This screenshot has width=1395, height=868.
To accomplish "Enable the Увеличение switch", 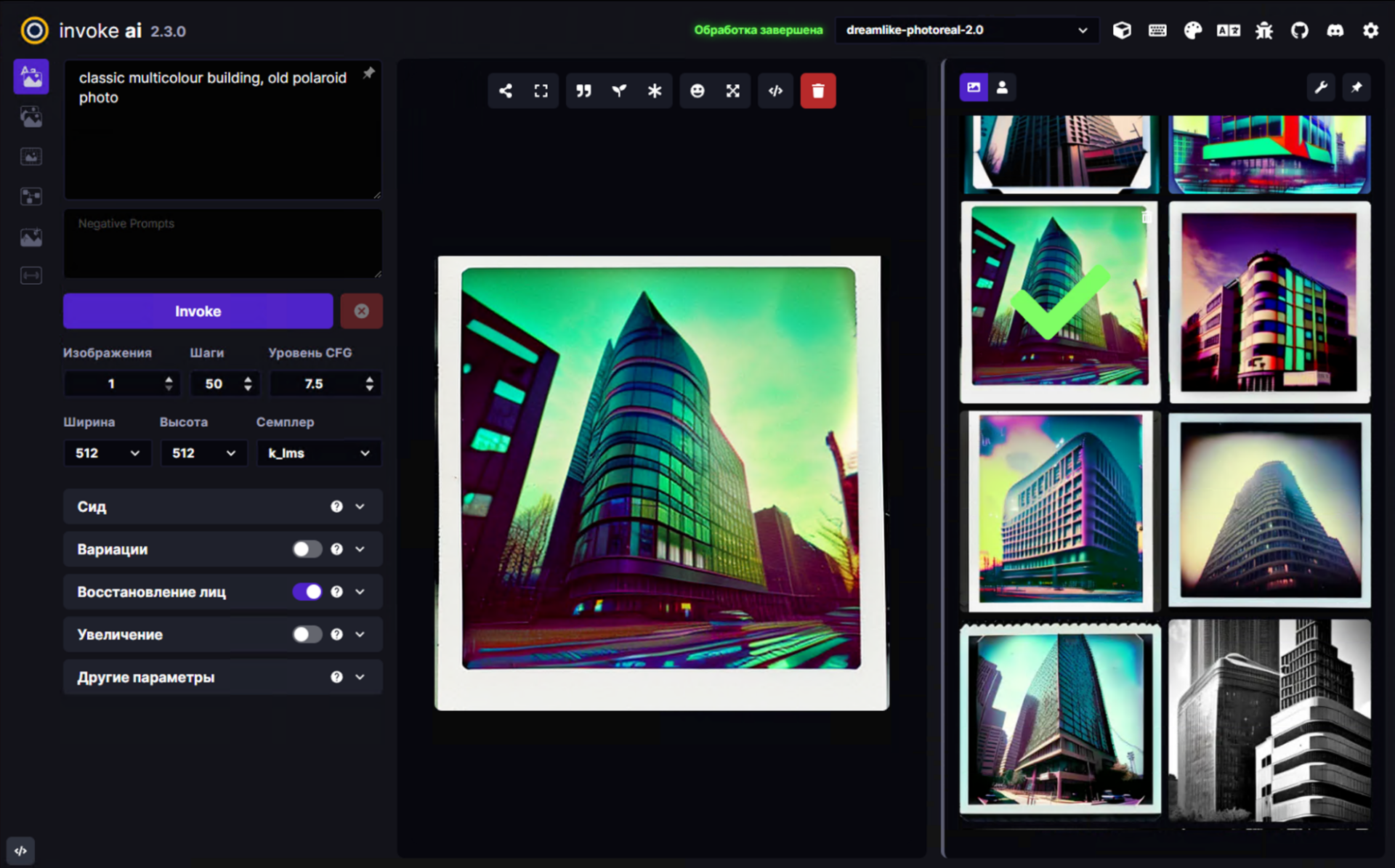I will (307, 635).
